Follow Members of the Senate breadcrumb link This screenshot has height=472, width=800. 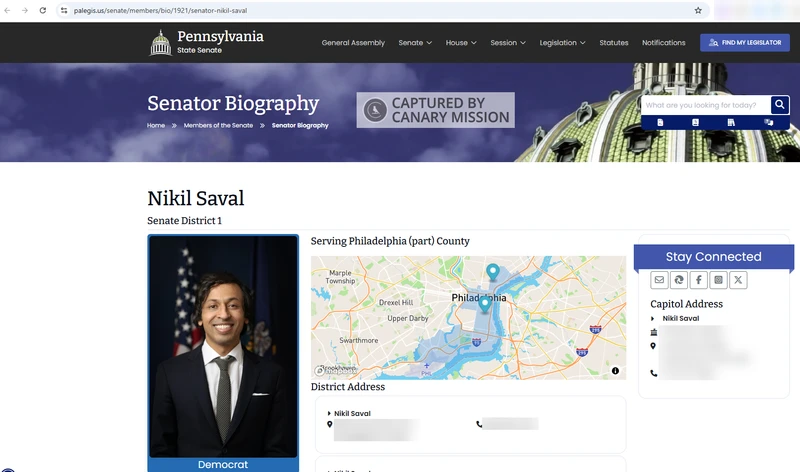click(218, 126)
